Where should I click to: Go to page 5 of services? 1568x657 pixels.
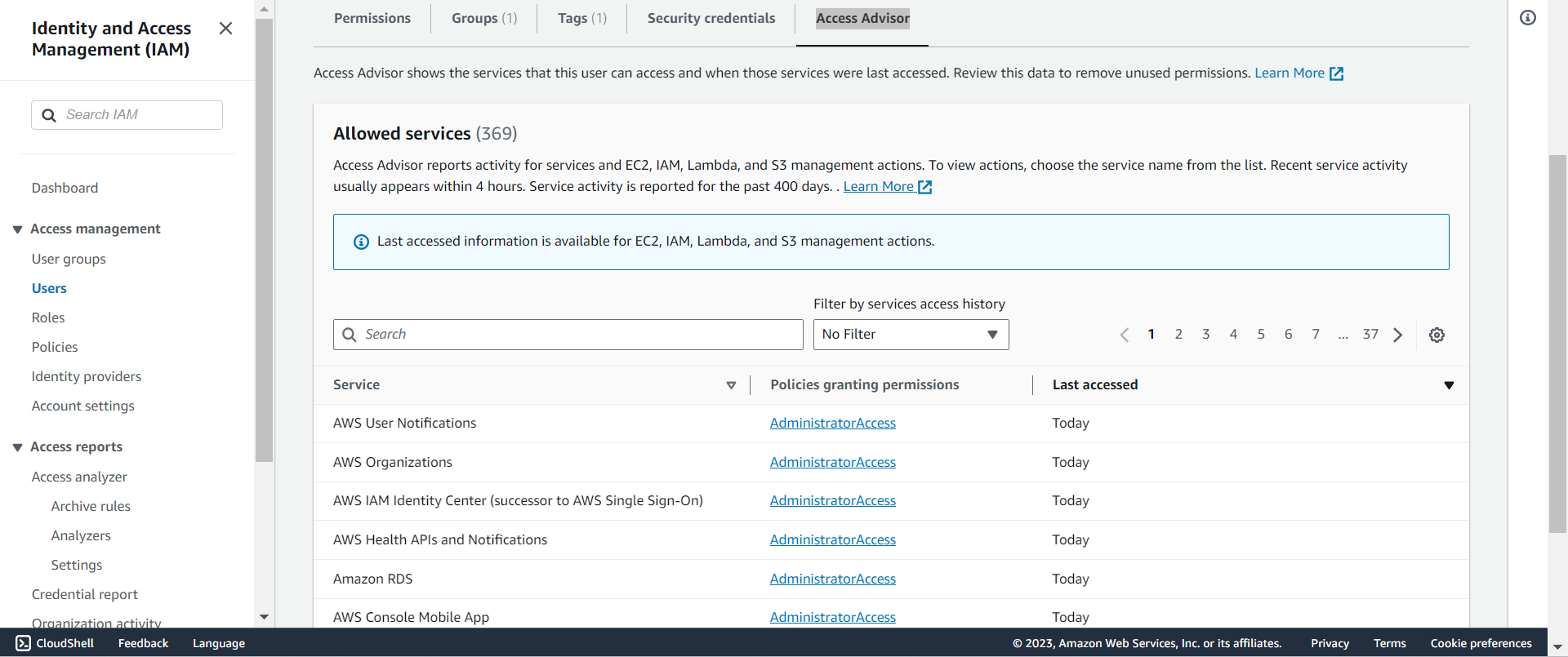[1261, 334]
